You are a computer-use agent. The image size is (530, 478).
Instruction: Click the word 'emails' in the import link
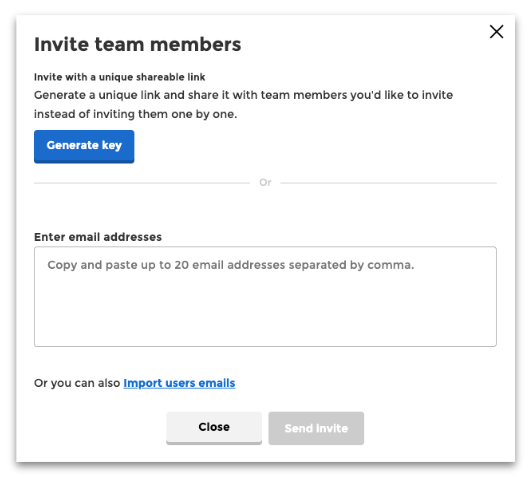click(217, 383)
